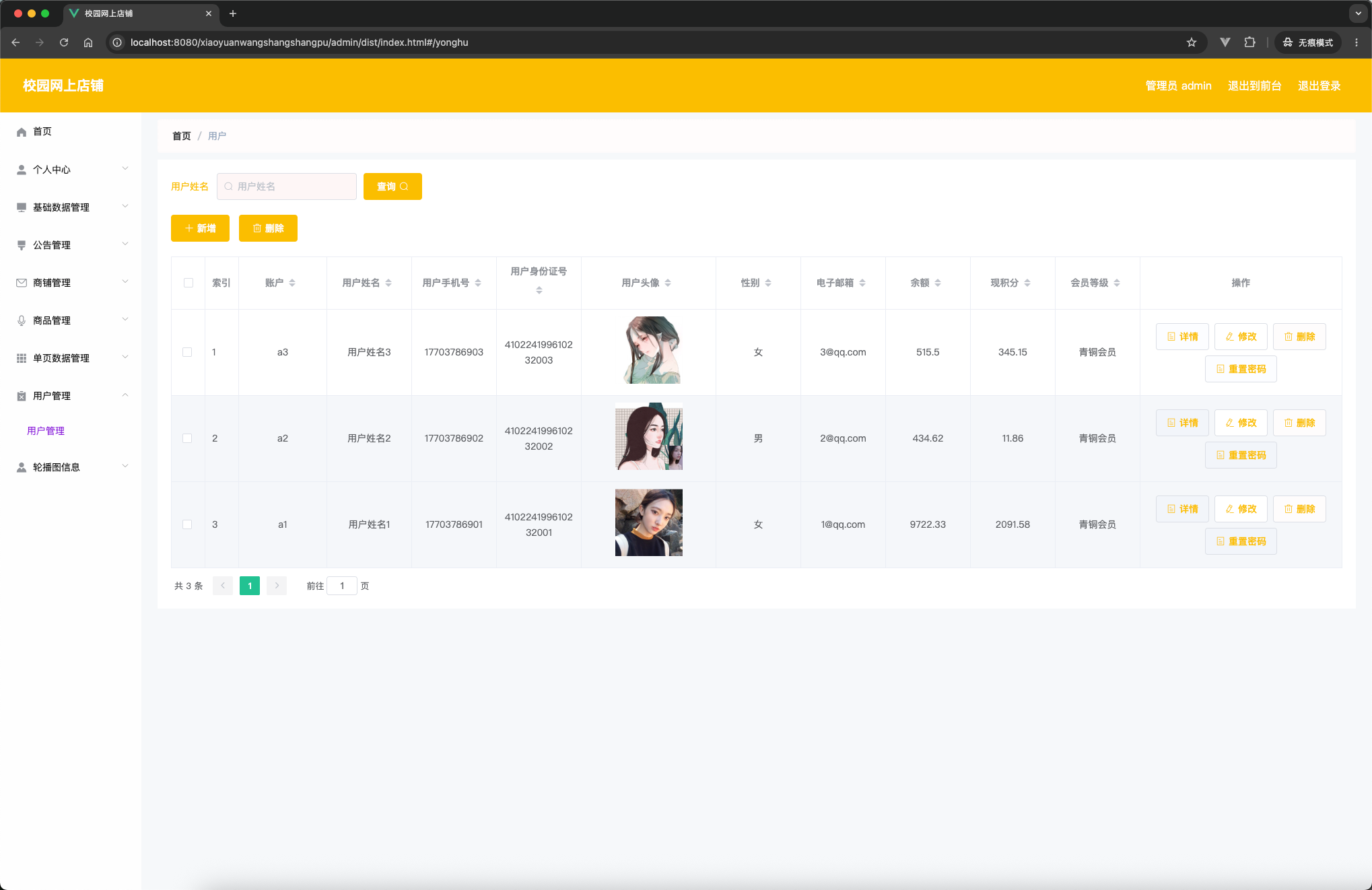This screenshot has height=890, width=1372.
Task: Open the tab search dropdown arrow
Action: (1359, 13)
